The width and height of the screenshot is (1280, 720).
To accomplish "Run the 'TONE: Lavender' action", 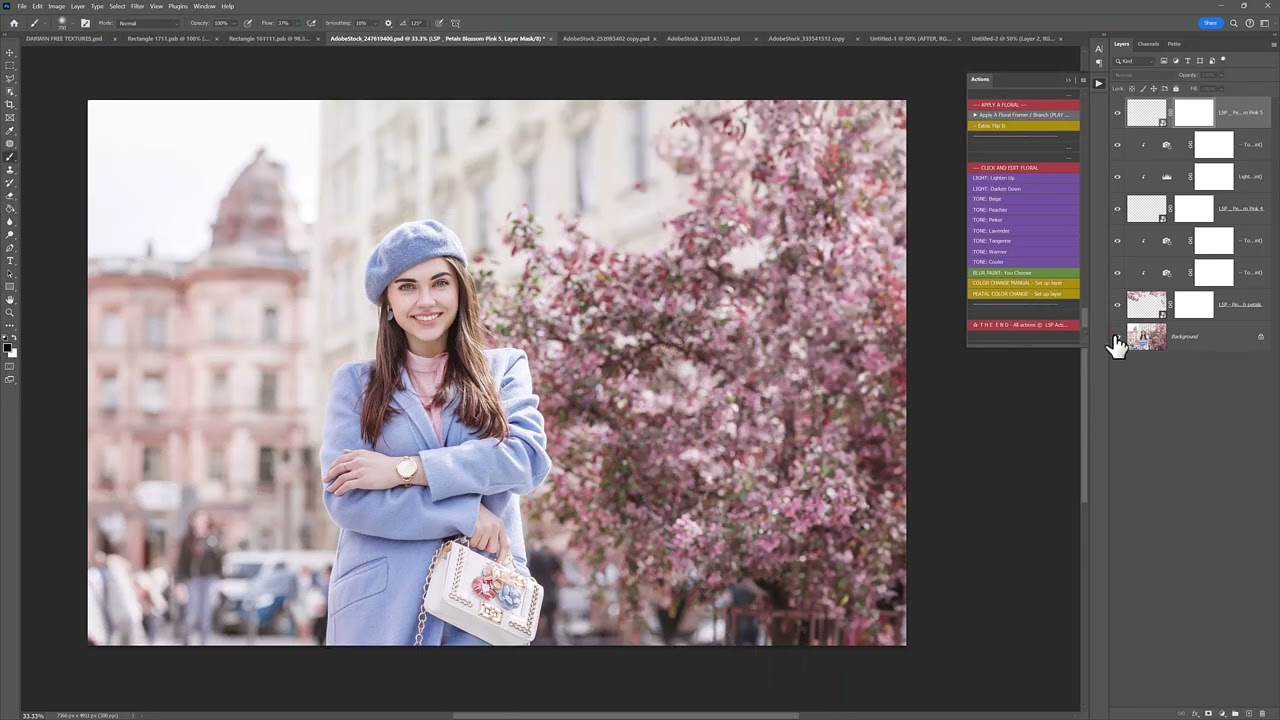I will coord(1024,231).
